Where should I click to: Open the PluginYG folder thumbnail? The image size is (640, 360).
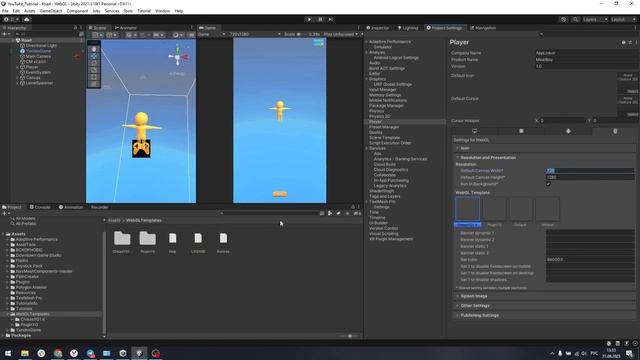147,238
